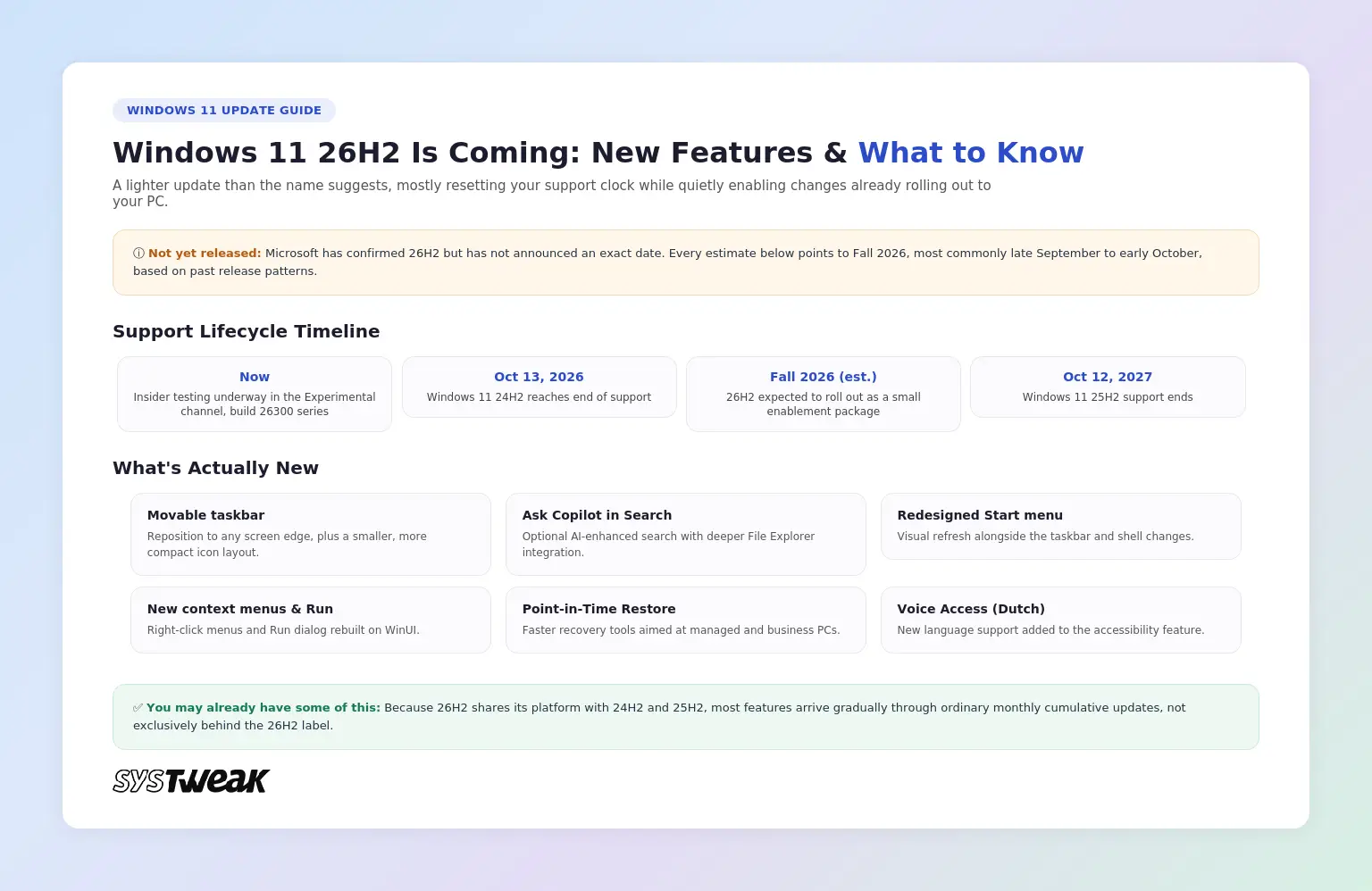Viewport: 1372px width, 891px height.
Task: Click the 'A lighter update than the name' subtitle
Action: [552, 193]
